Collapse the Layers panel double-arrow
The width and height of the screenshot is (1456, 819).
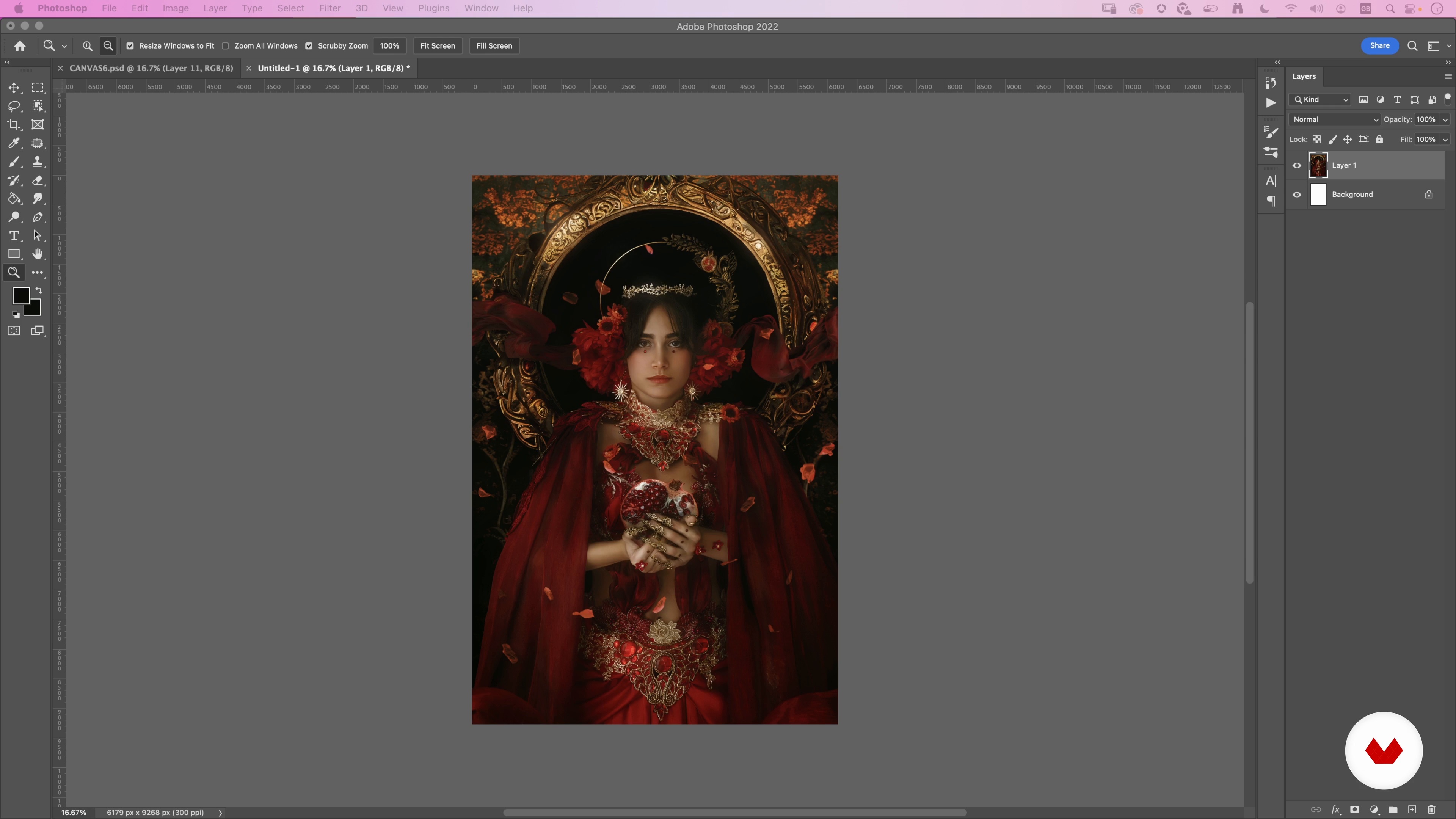click(x=1448, y=62)
